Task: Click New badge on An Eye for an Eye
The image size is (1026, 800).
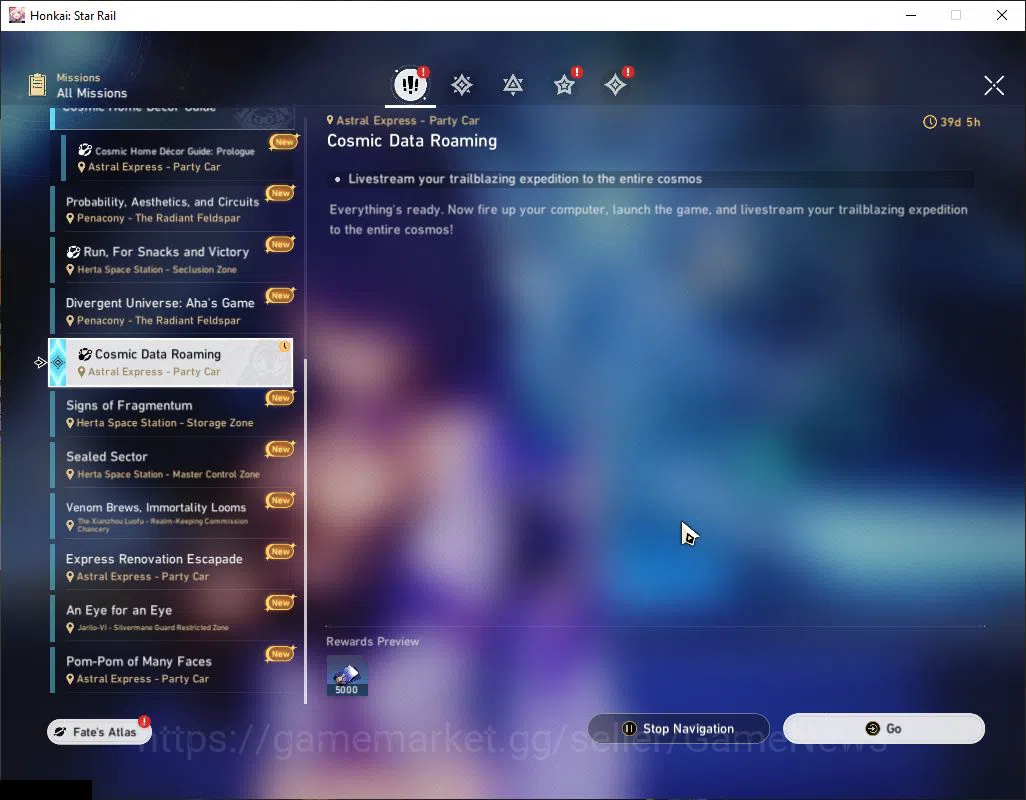Action: (281, 602)
